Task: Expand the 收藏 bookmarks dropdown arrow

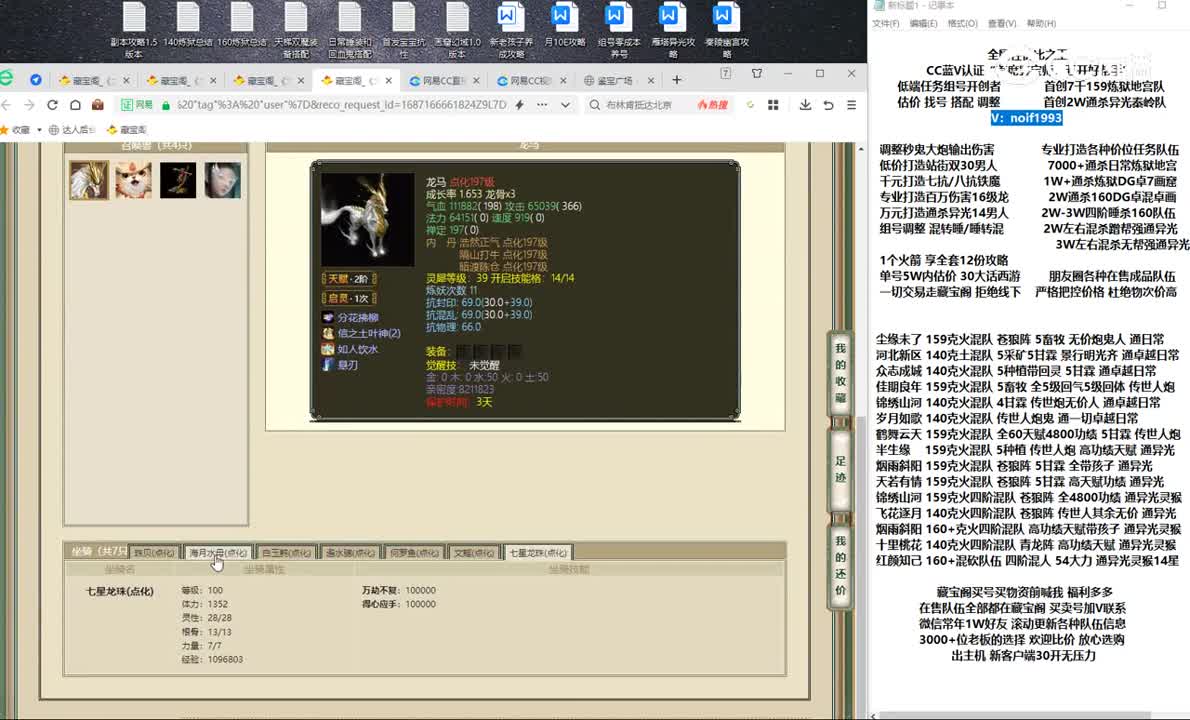Action: (39, 130)
